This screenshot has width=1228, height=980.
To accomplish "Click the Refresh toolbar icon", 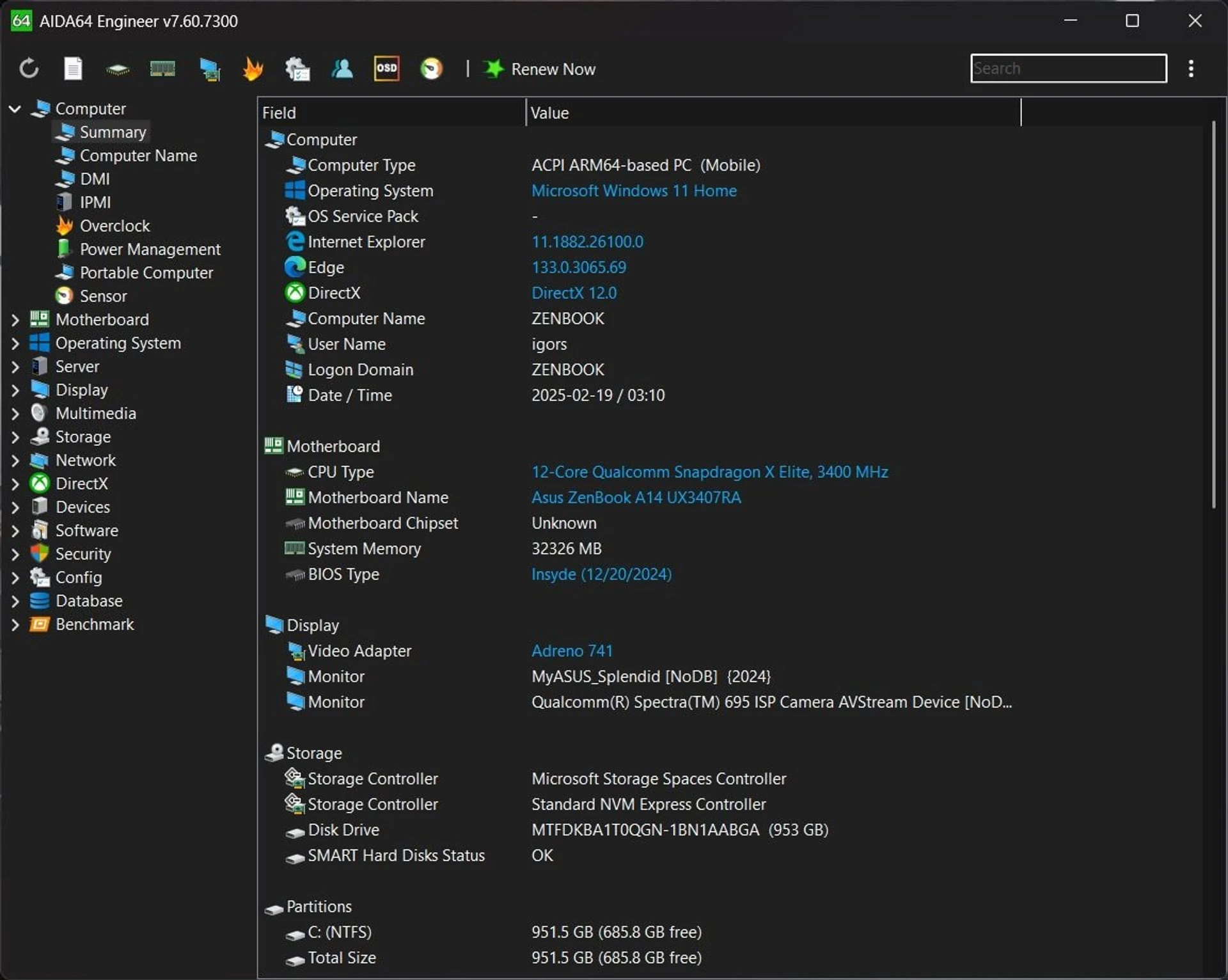I will [x=29, y=68].
